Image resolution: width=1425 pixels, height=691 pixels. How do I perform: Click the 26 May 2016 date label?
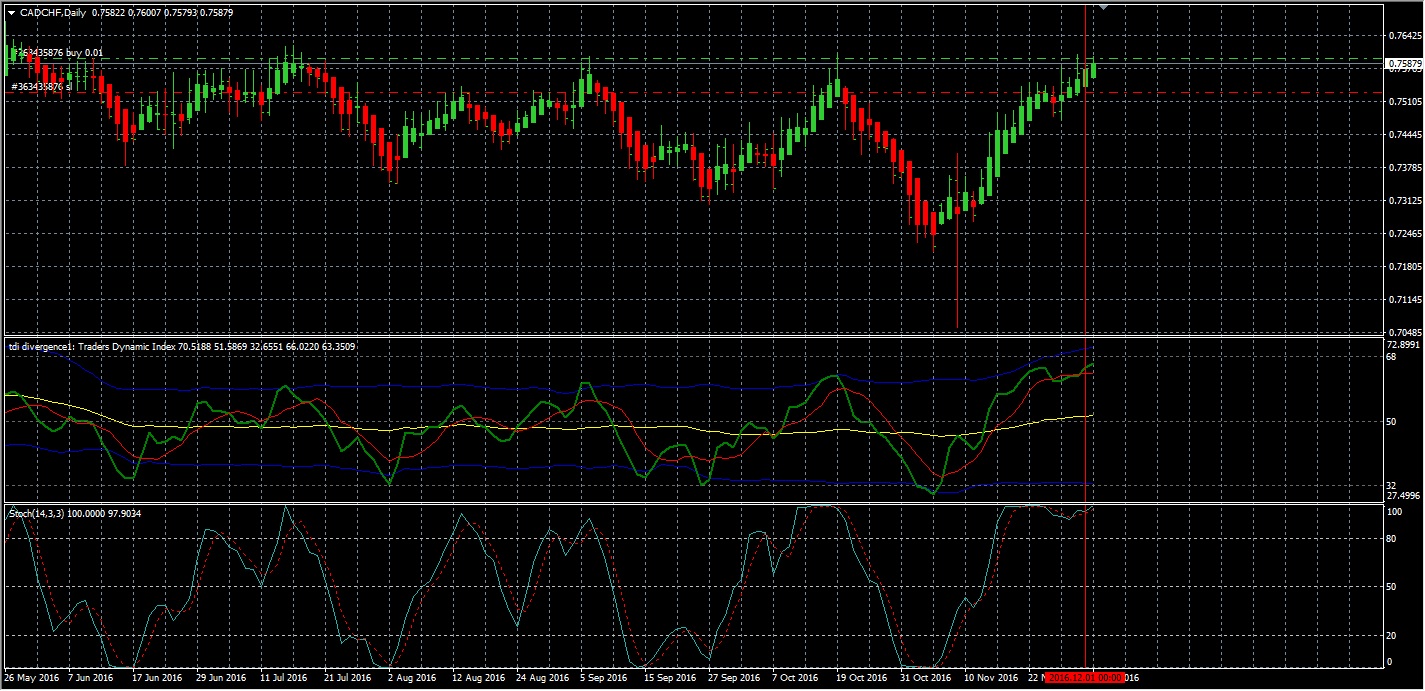pos(30,678)
